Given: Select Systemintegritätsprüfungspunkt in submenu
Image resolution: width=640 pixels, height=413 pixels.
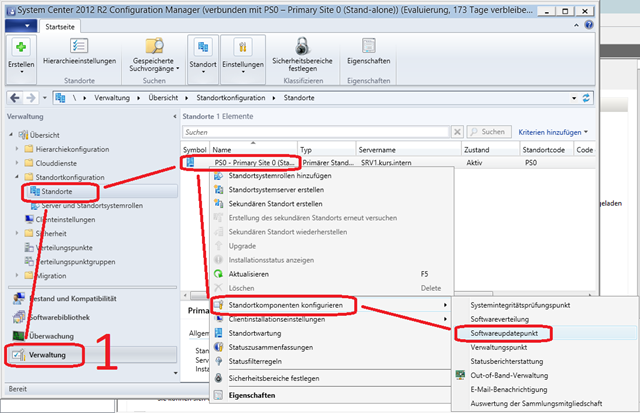Looking at the screenshot, I should [545, 305].
